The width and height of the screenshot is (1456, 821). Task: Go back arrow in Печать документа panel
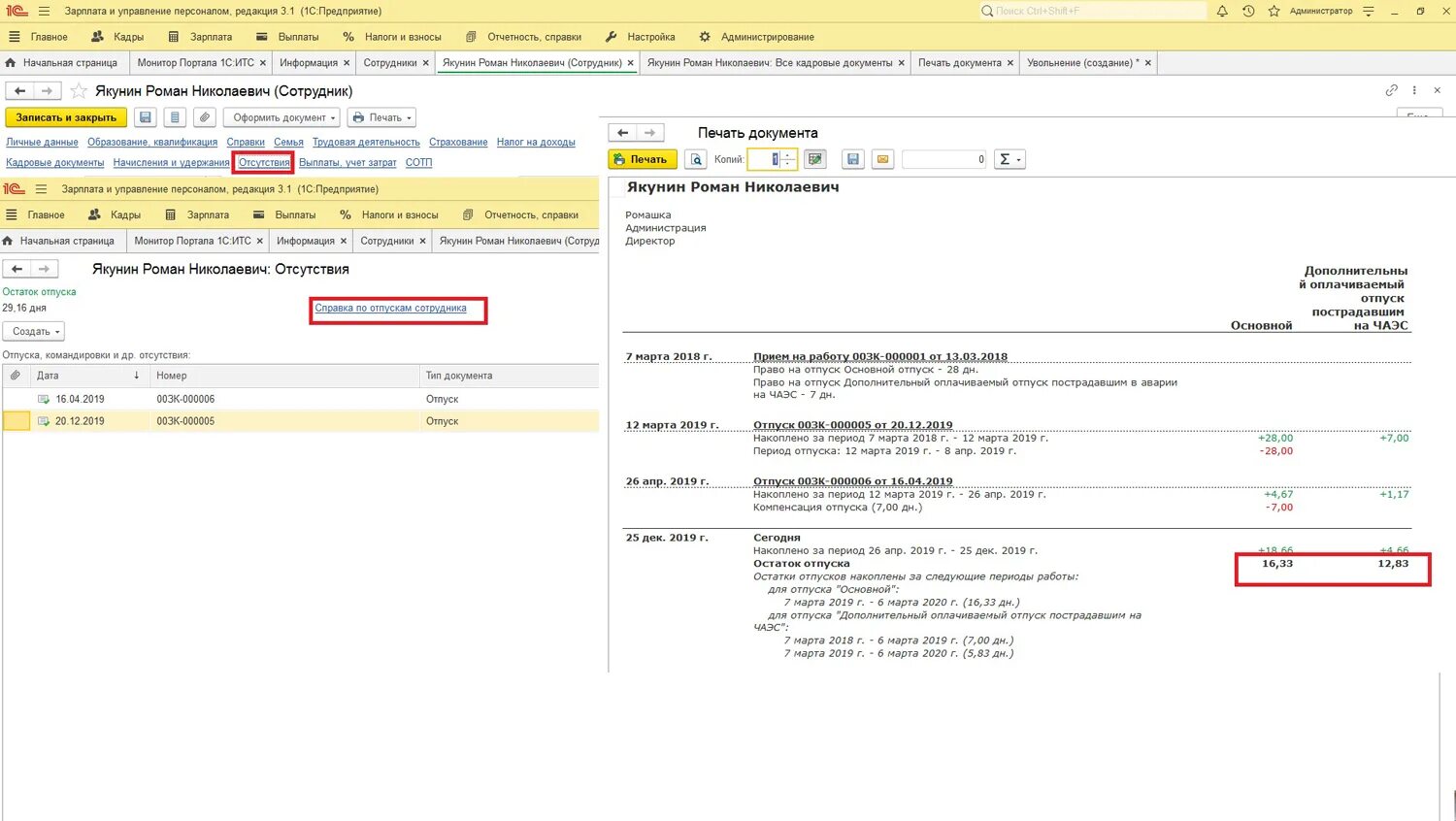tap(623, 132)
